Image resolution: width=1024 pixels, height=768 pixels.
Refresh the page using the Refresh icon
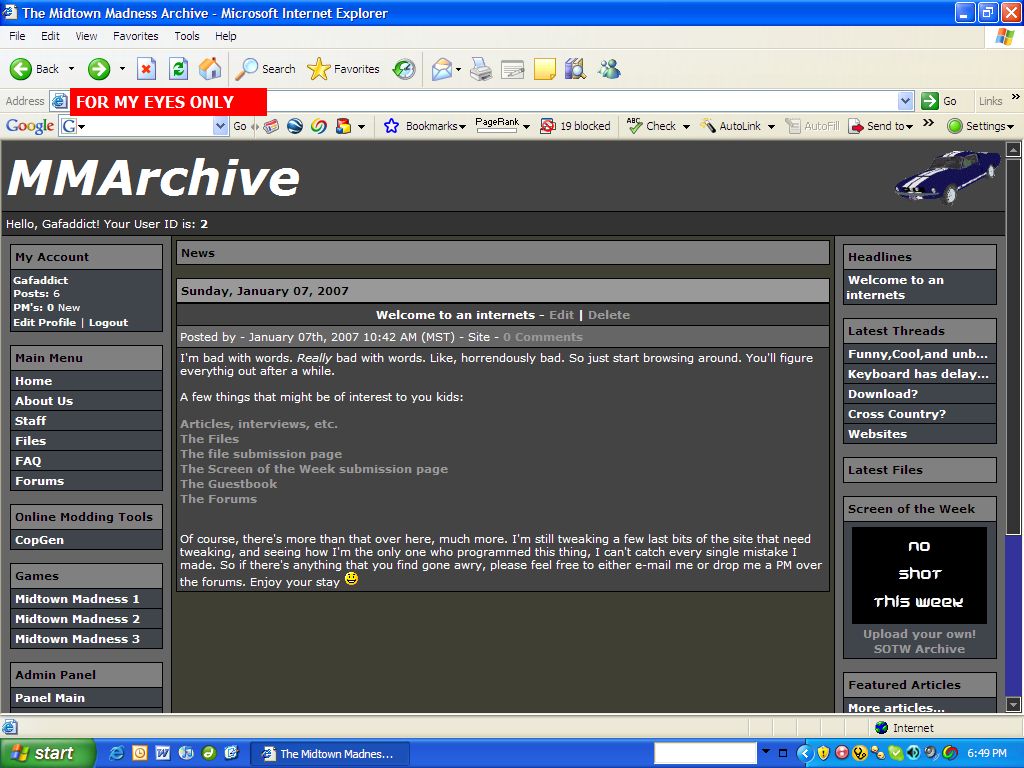178,69
